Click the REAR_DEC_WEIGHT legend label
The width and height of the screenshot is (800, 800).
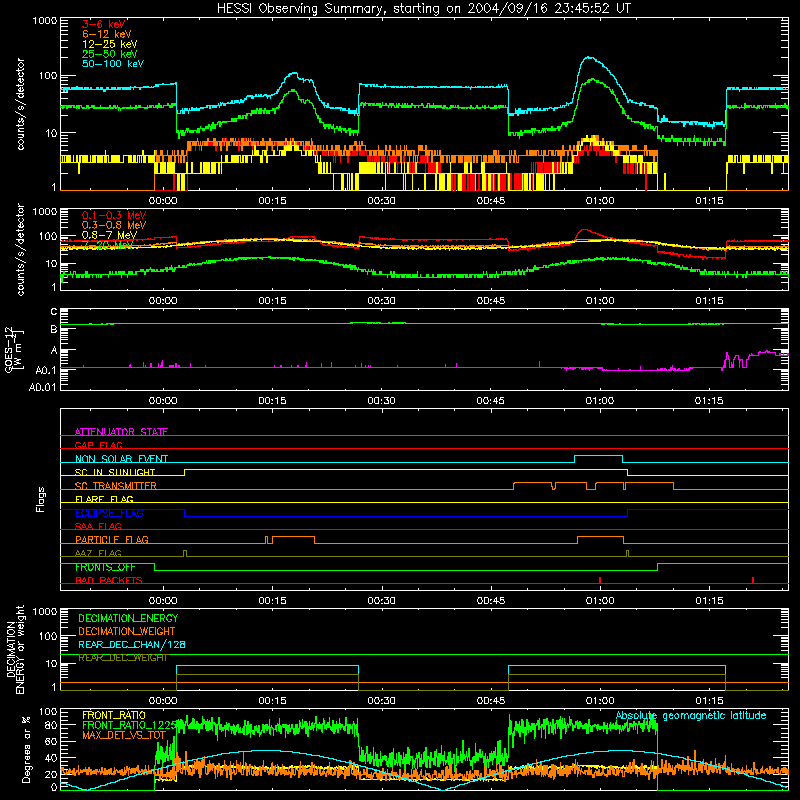pos(122,658)
